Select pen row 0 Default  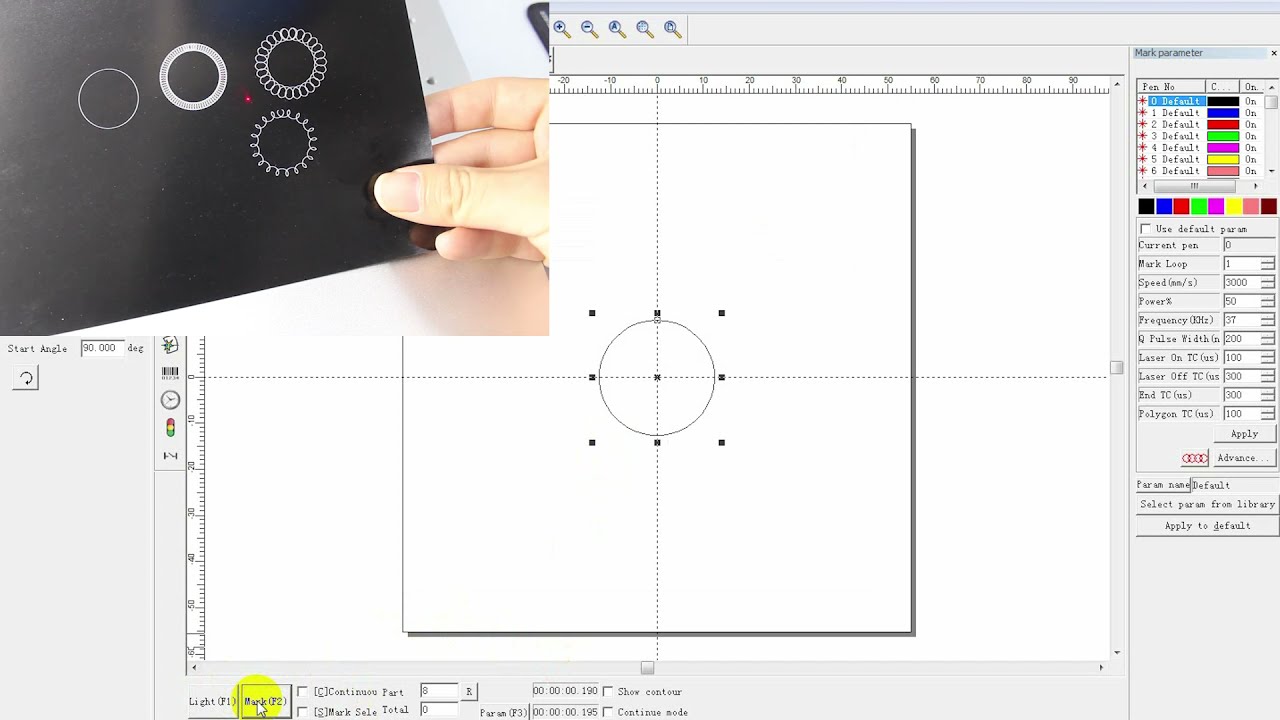coord(1201,101)
